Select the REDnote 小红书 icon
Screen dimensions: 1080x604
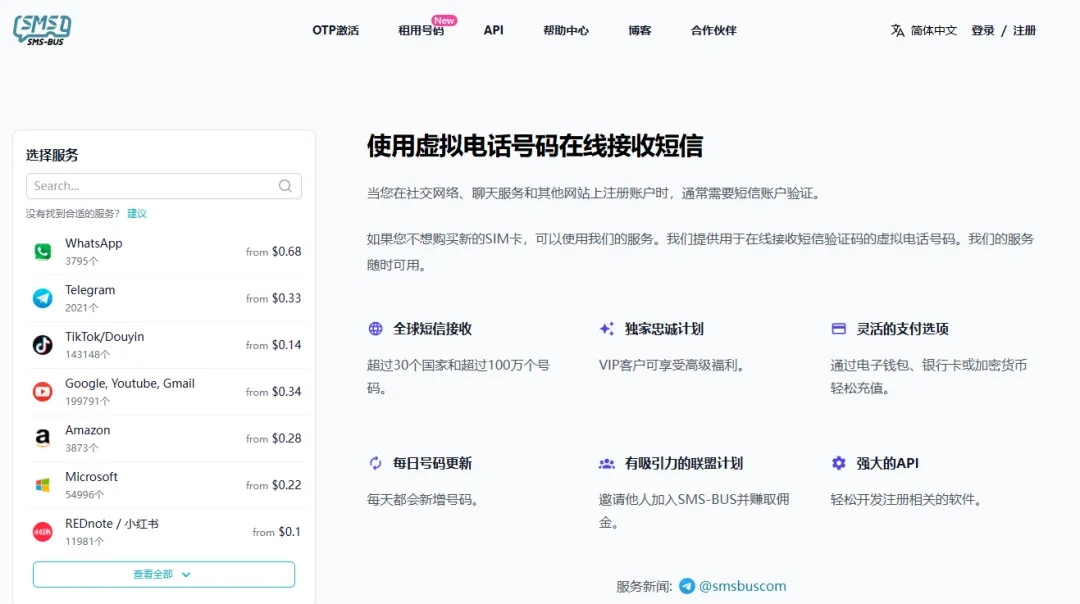pyautogui.click(x=42, y=532)
